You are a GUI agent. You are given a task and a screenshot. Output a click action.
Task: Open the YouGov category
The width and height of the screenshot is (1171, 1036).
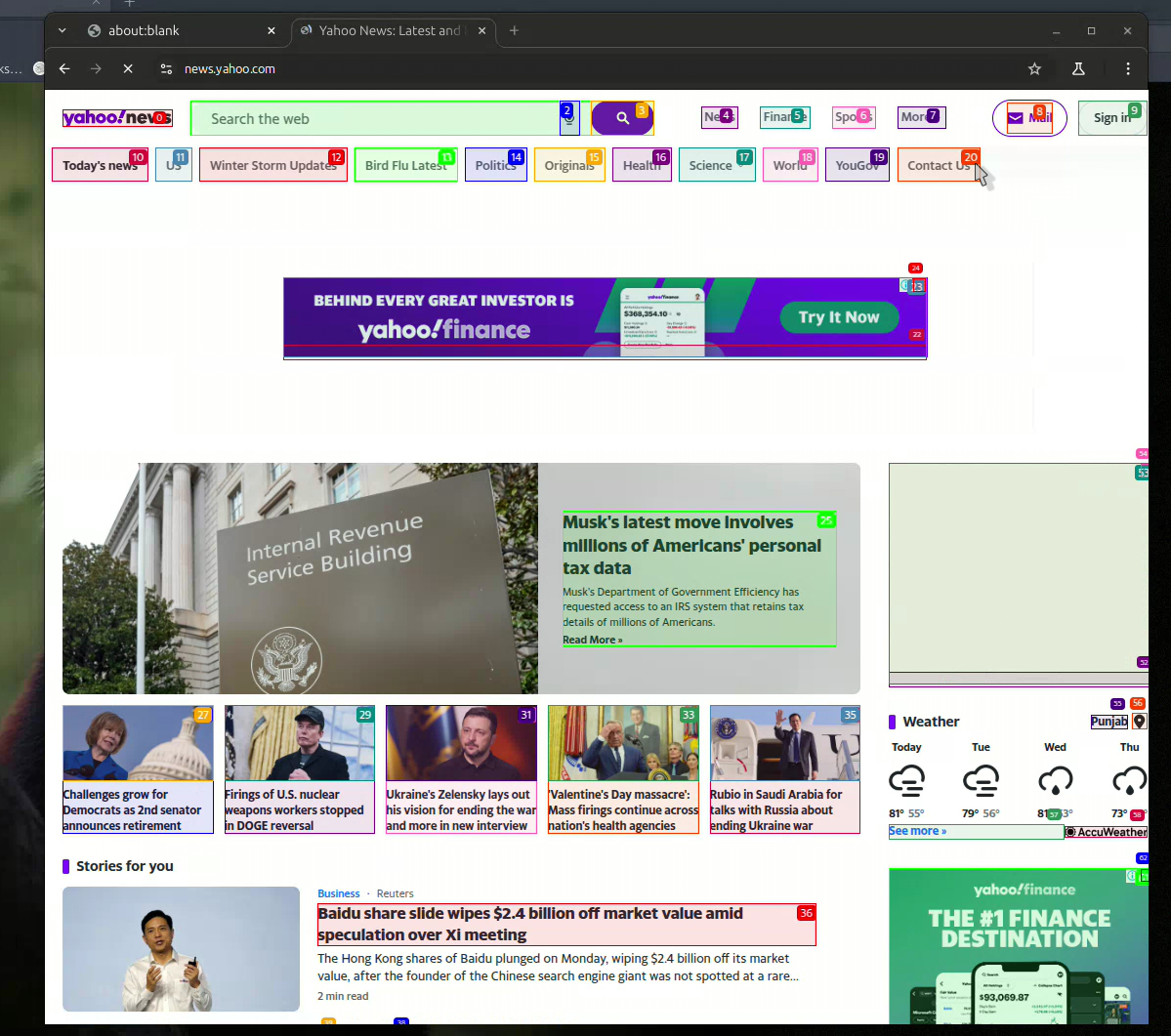tap(857, 165)
